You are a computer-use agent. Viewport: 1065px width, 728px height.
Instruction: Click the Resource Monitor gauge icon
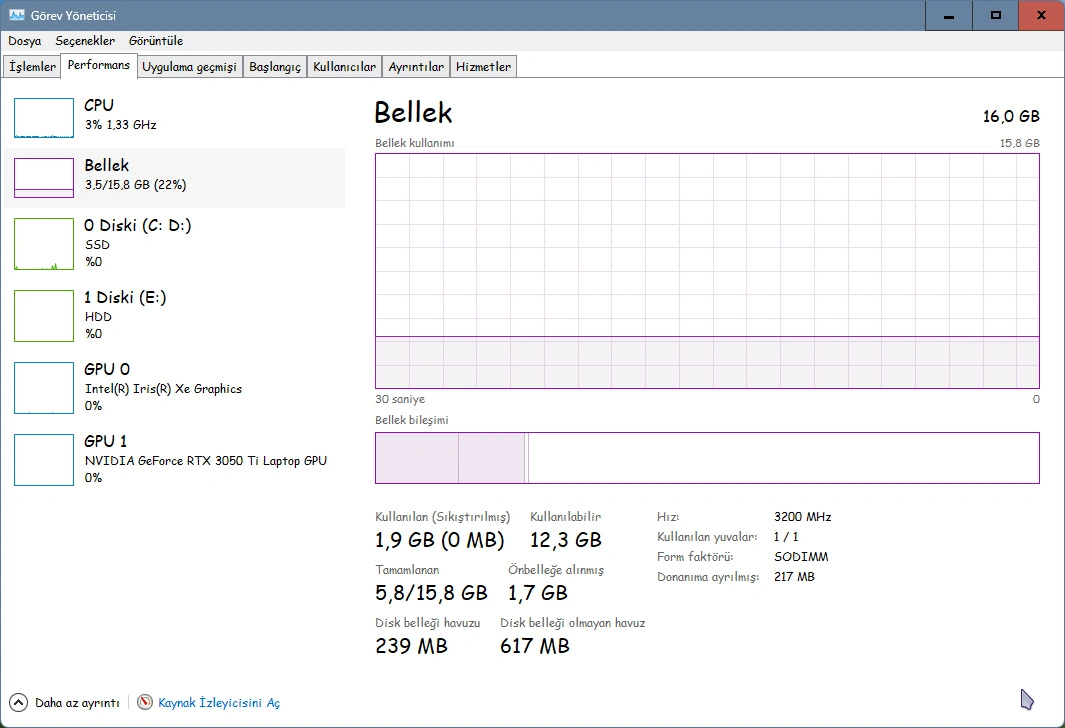[x=145, y=702]
